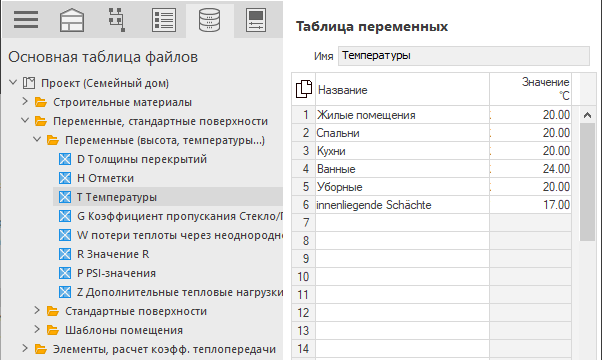This screenshot has width=602, height=360.
Task: Click the 24.00 value for Ванные
Action: click(x=531, y=169)
